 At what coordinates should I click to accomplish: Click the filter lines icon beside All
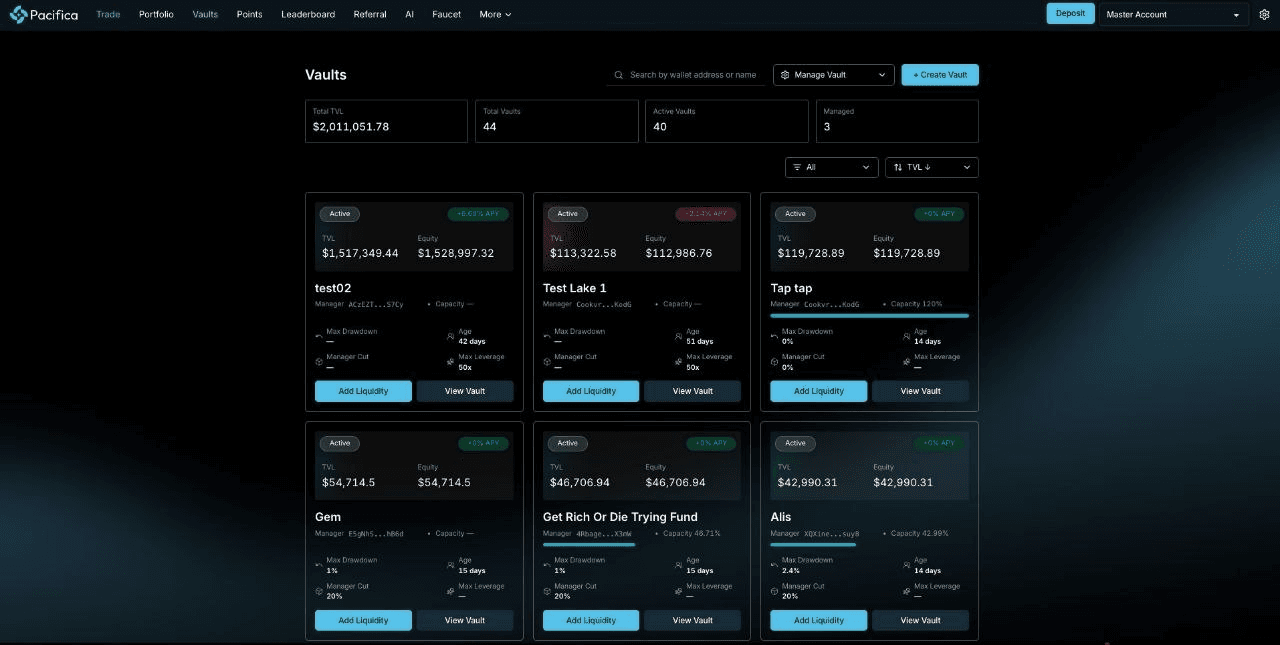click(x=797, y=168)
